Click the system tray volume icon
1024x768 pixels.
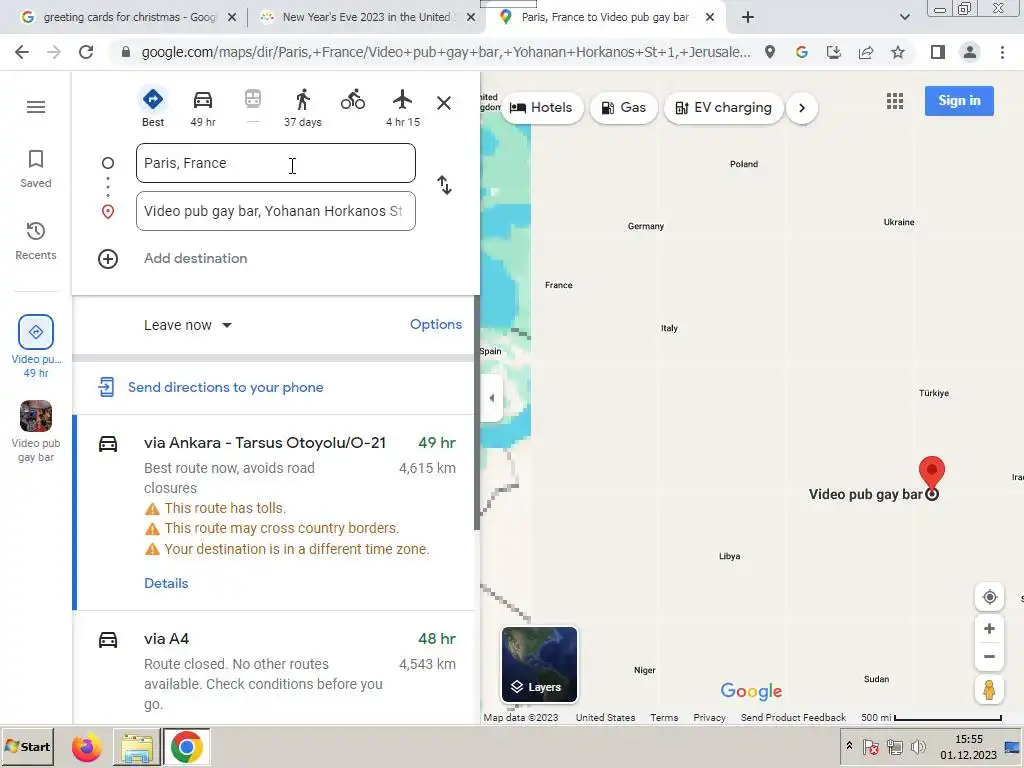tap(918, 747)
